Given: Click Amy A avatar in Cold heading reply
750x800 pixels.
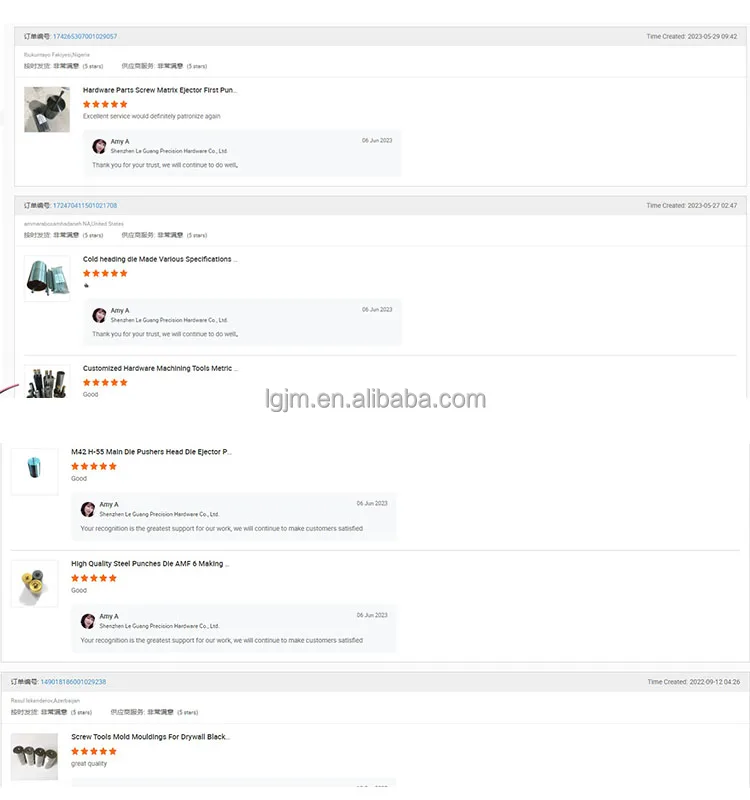Looking at the screenshot, I should pyautogui.click(x=99, y=315).
